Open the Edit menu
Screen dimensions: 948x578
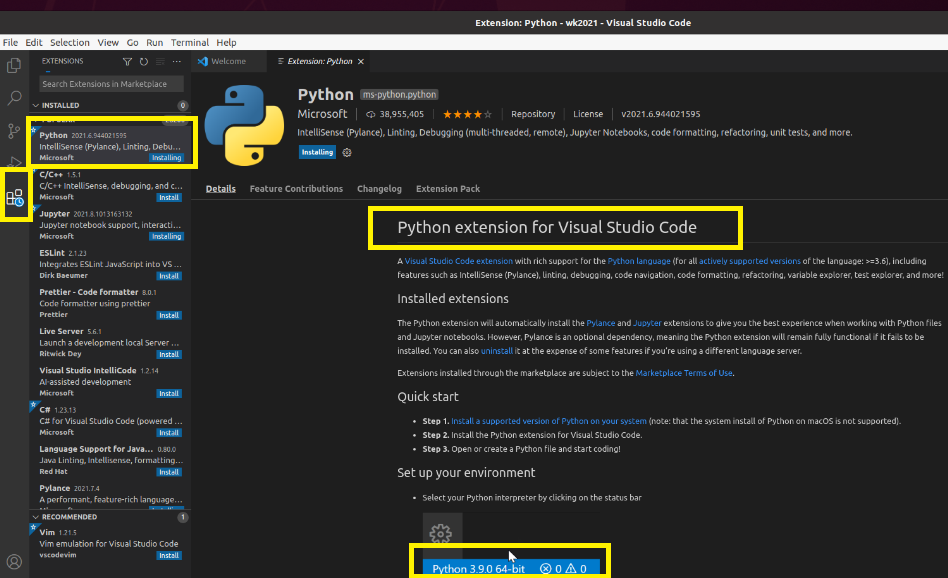click(x=34, y=42)
